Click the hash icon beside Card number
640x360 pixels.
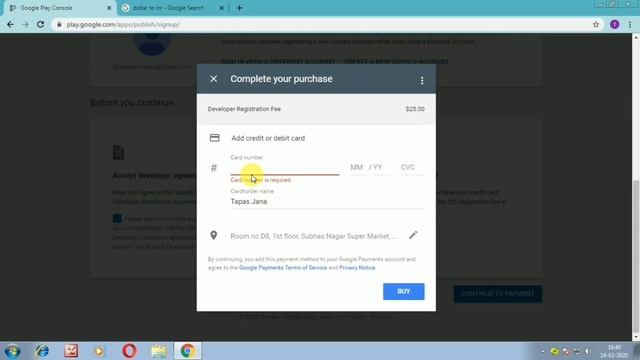point(213,168)
